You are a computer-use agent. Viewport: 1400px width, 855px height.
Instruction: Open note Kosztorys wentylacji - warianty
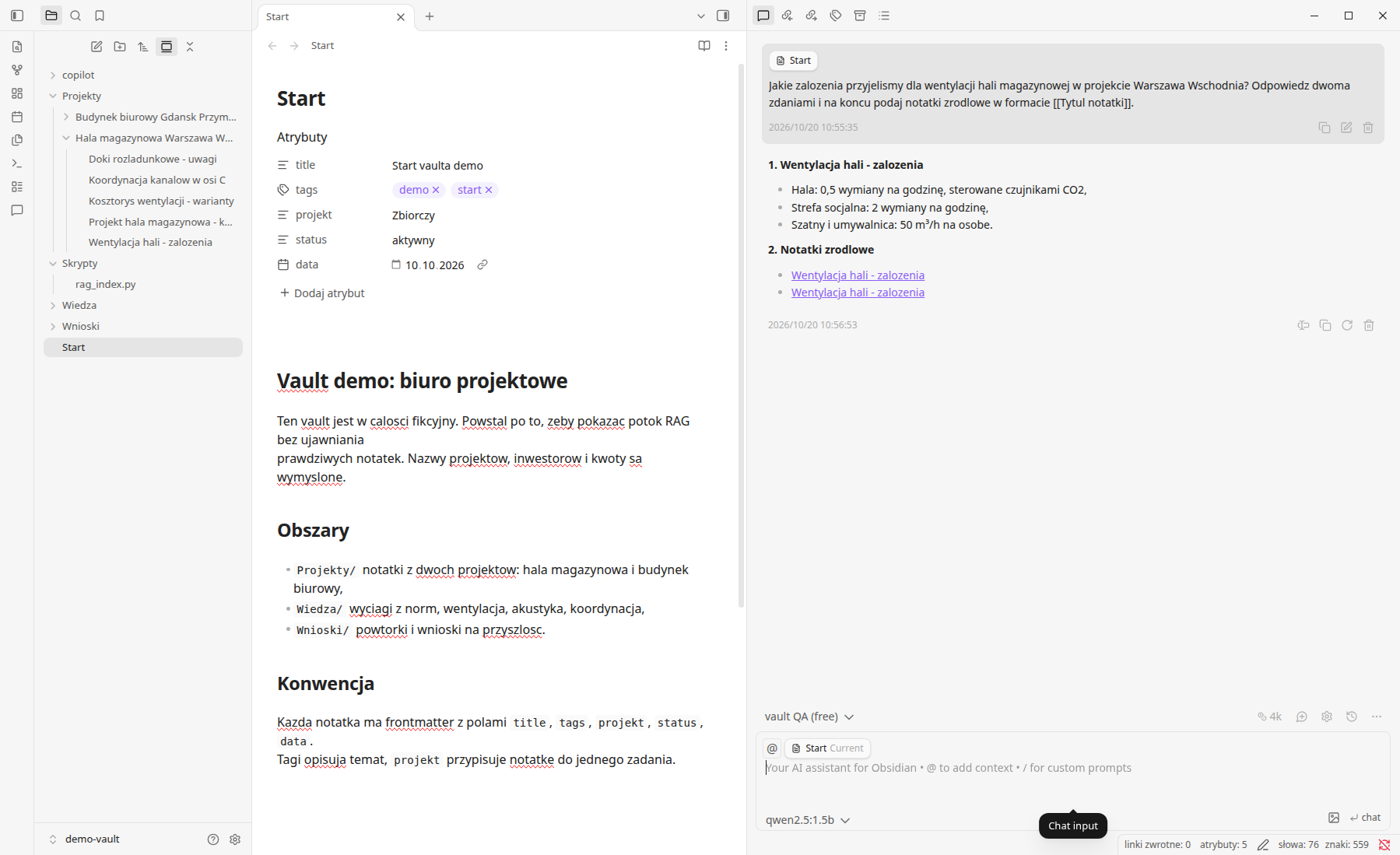coord(161,201)
